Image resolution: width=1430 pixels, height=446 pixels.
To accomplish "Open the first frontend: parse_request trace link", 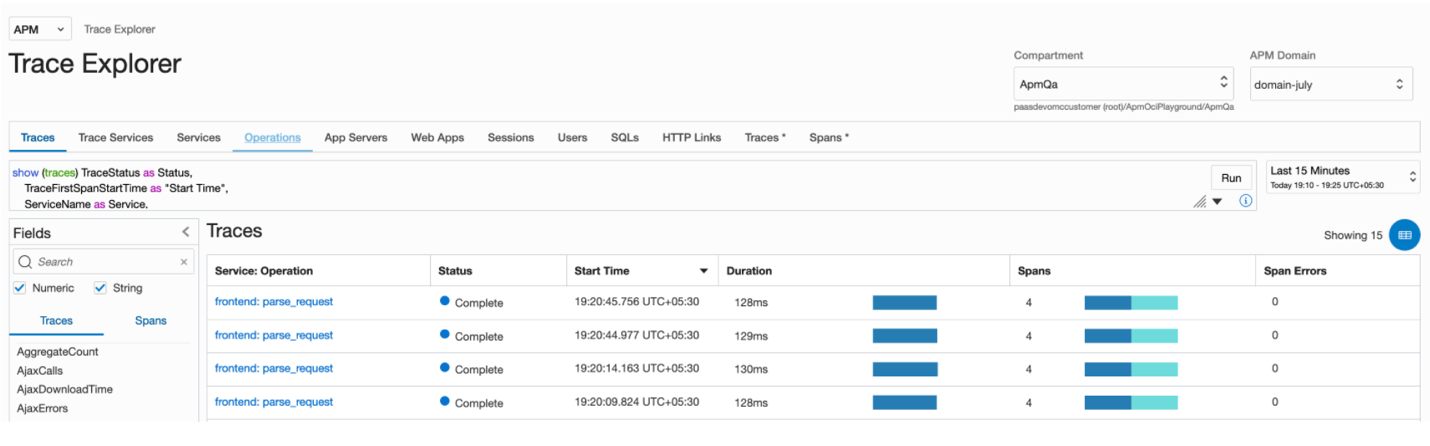I will [274, 301].
